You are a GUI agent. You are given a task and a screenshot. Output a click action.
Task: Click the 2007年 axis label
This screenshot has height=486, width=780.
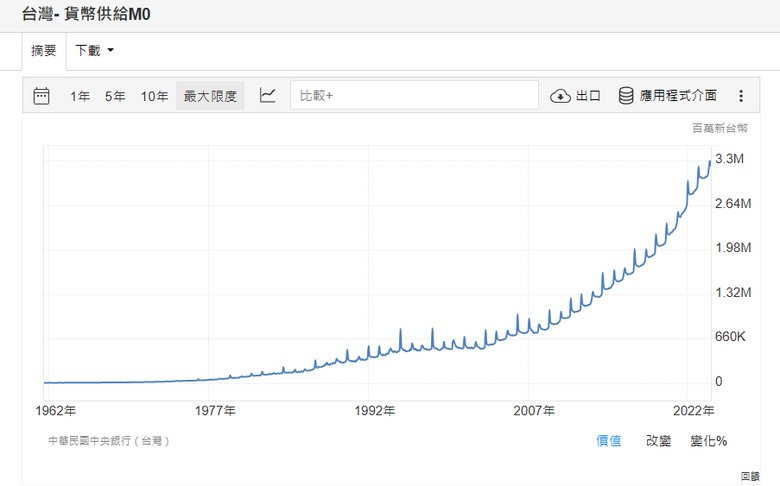point(534,411)
